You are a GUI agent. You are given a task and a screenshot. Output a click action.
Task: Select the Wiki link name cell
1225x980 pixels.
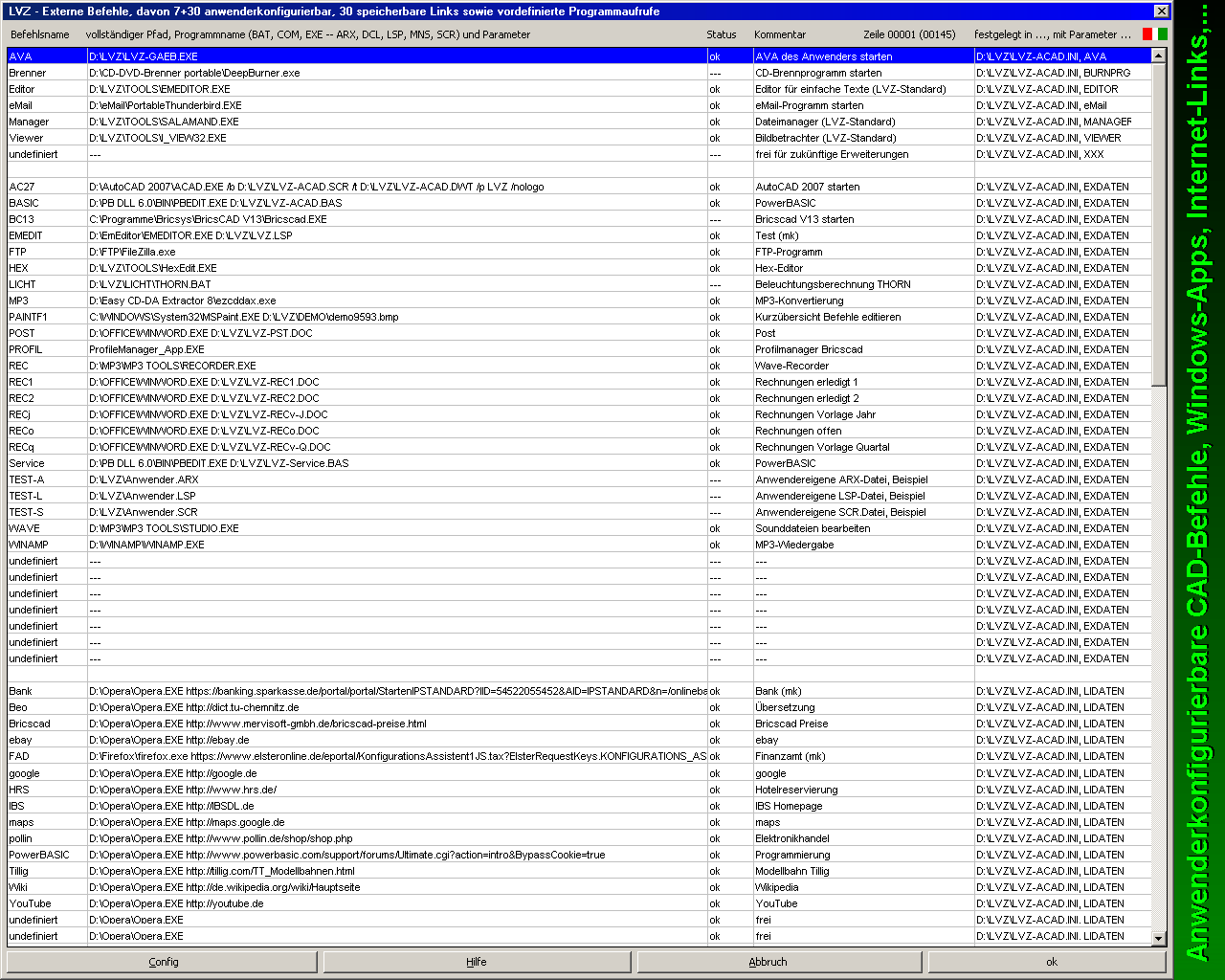coord(47,887)
